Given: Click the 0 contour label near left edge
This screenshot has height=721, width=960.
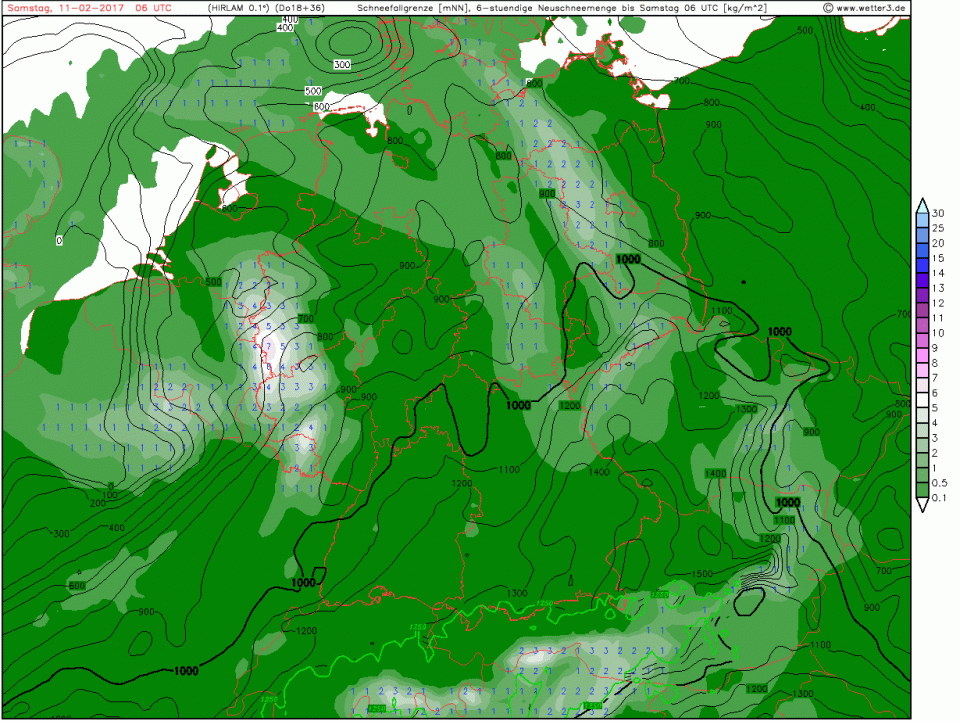Looking at the screenshot, I should click(59, 240).
